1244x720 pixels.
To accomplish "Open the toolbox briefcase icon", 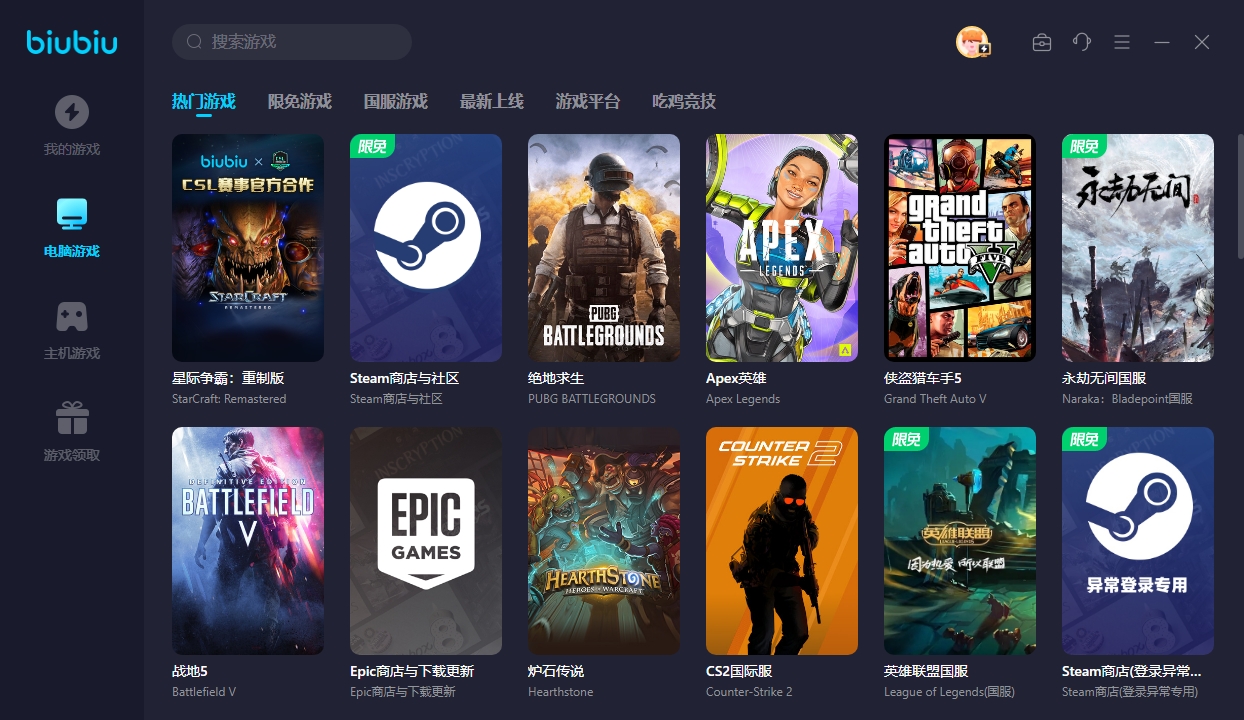I will click(x=1042, y=42).
